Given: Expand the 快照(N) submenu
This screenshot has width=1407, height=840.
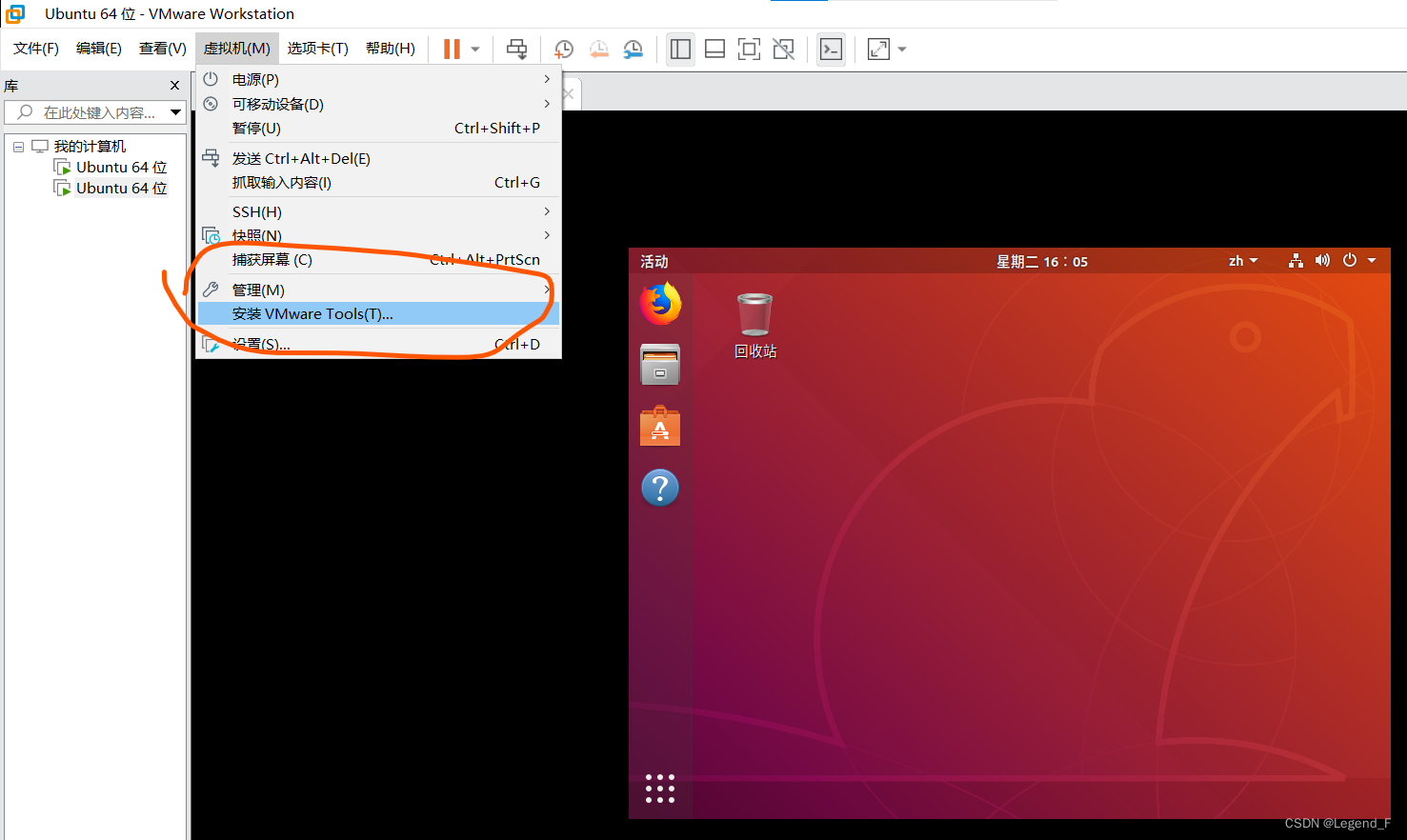Looking at the screenshot, I should coord(378,235).
